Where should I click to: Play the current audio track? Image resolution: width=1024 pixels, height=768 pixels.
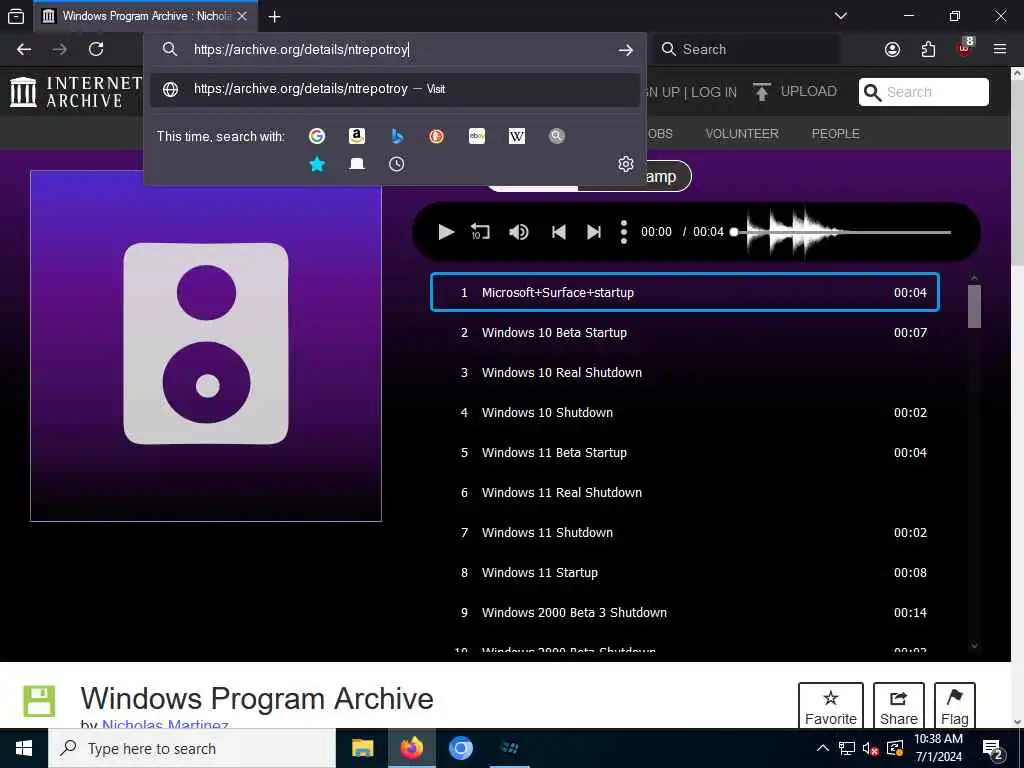tap(446, 232)
